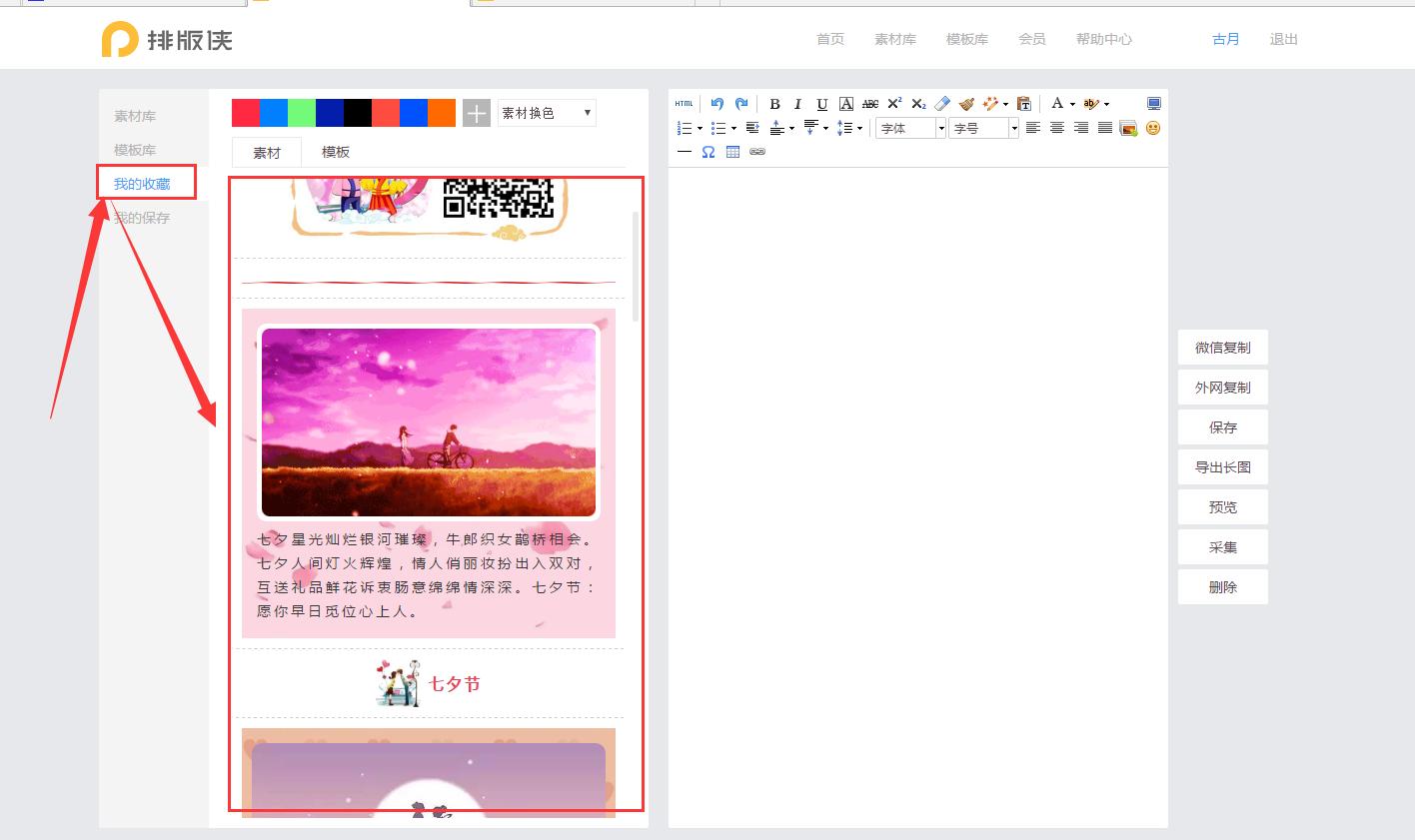Insert an emoji from the toolbar
This screenshot has height=840, width=1415.
tap(1152, 128)
